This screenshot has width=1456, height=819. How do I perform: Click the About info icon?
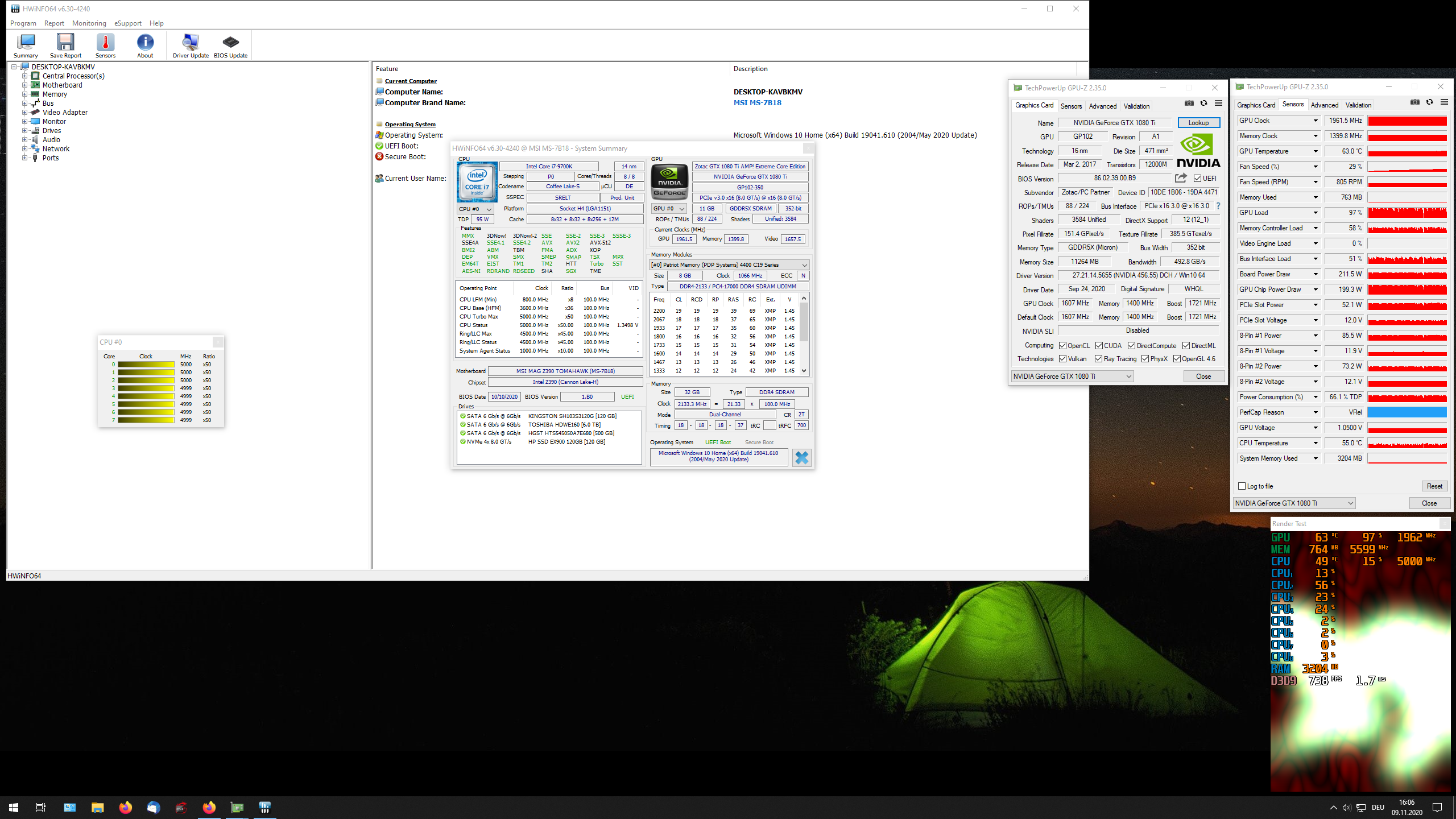pos(145,45)
